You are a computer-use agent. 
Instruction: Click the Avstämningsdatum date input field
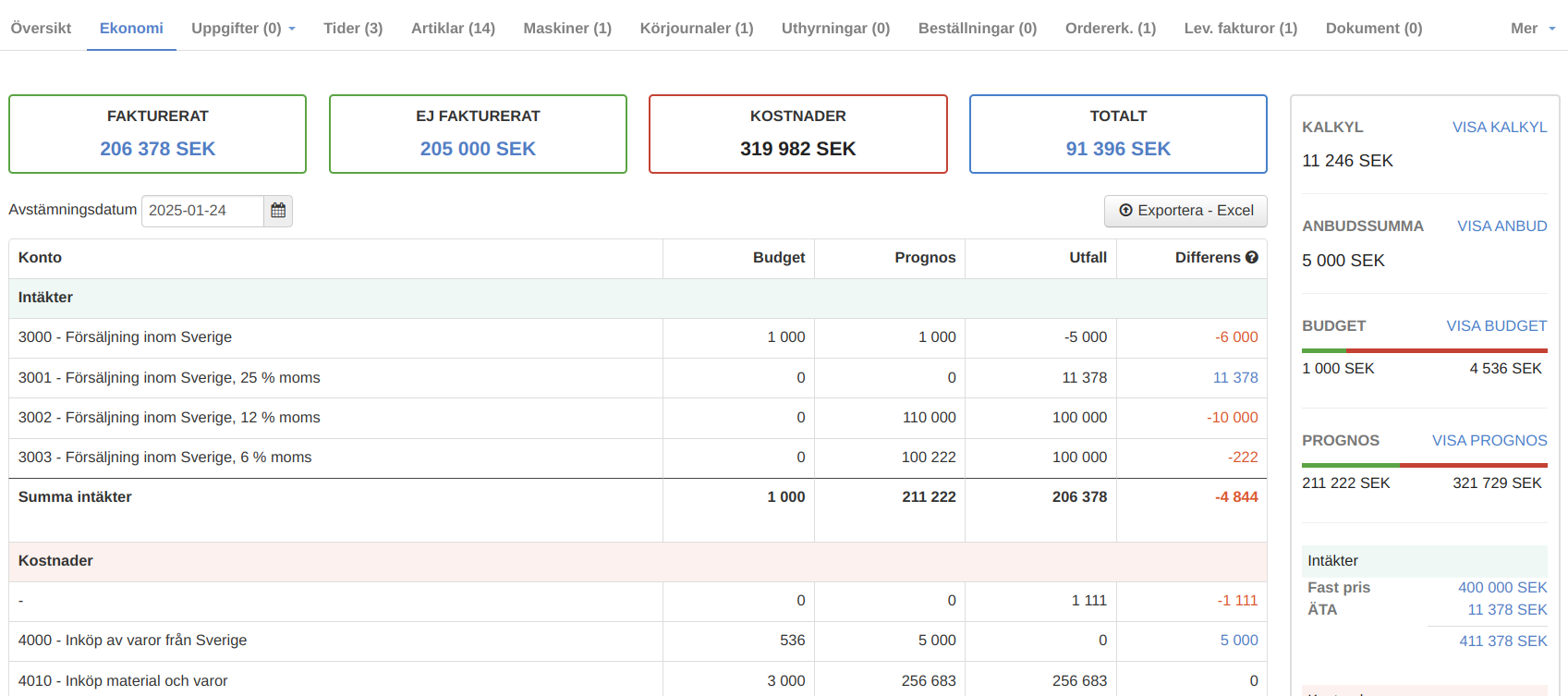(202, 211)
